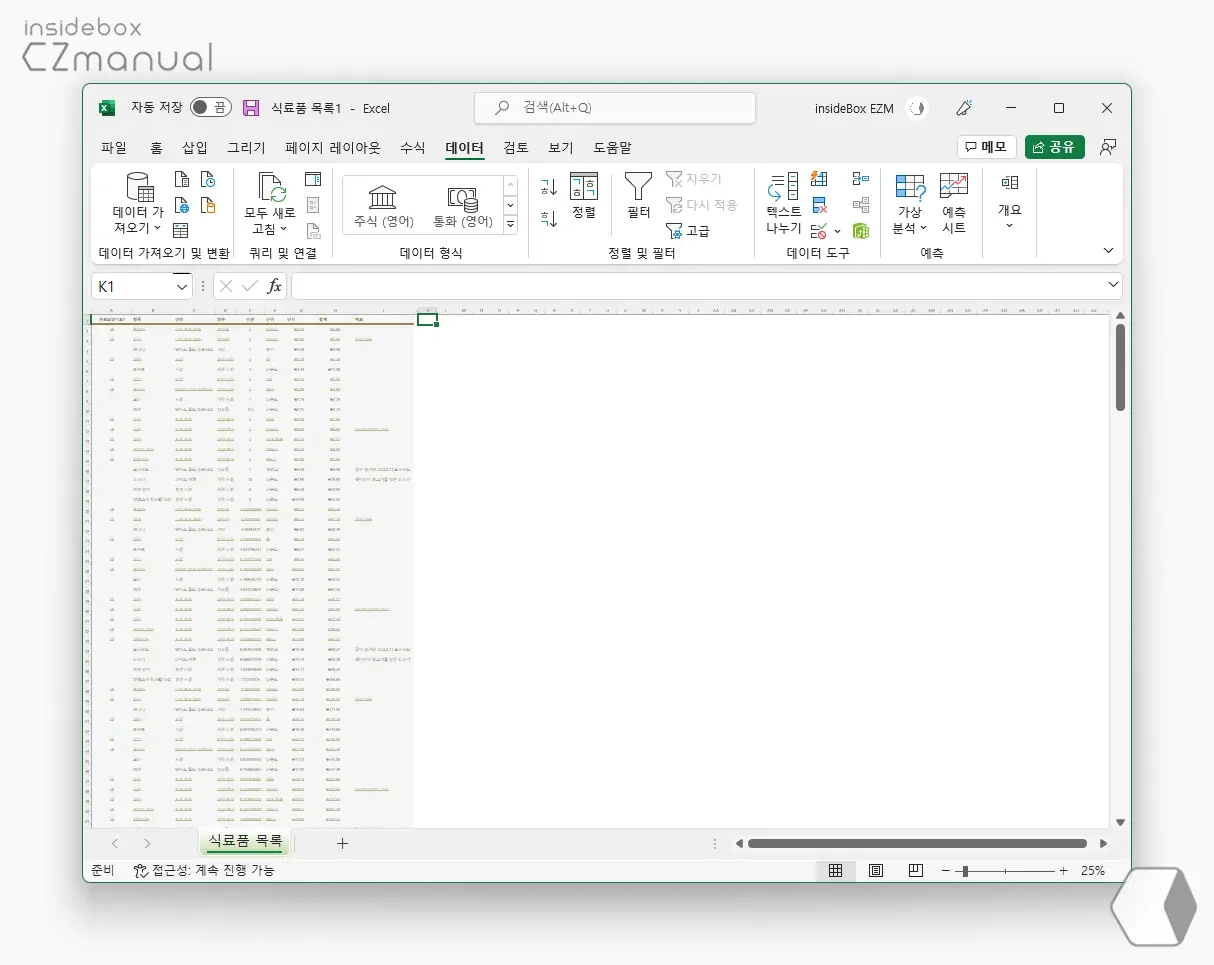Click the Comments (메모) button
The height and width of the screenshot is (965, 1214).
(x=986, y=147)
